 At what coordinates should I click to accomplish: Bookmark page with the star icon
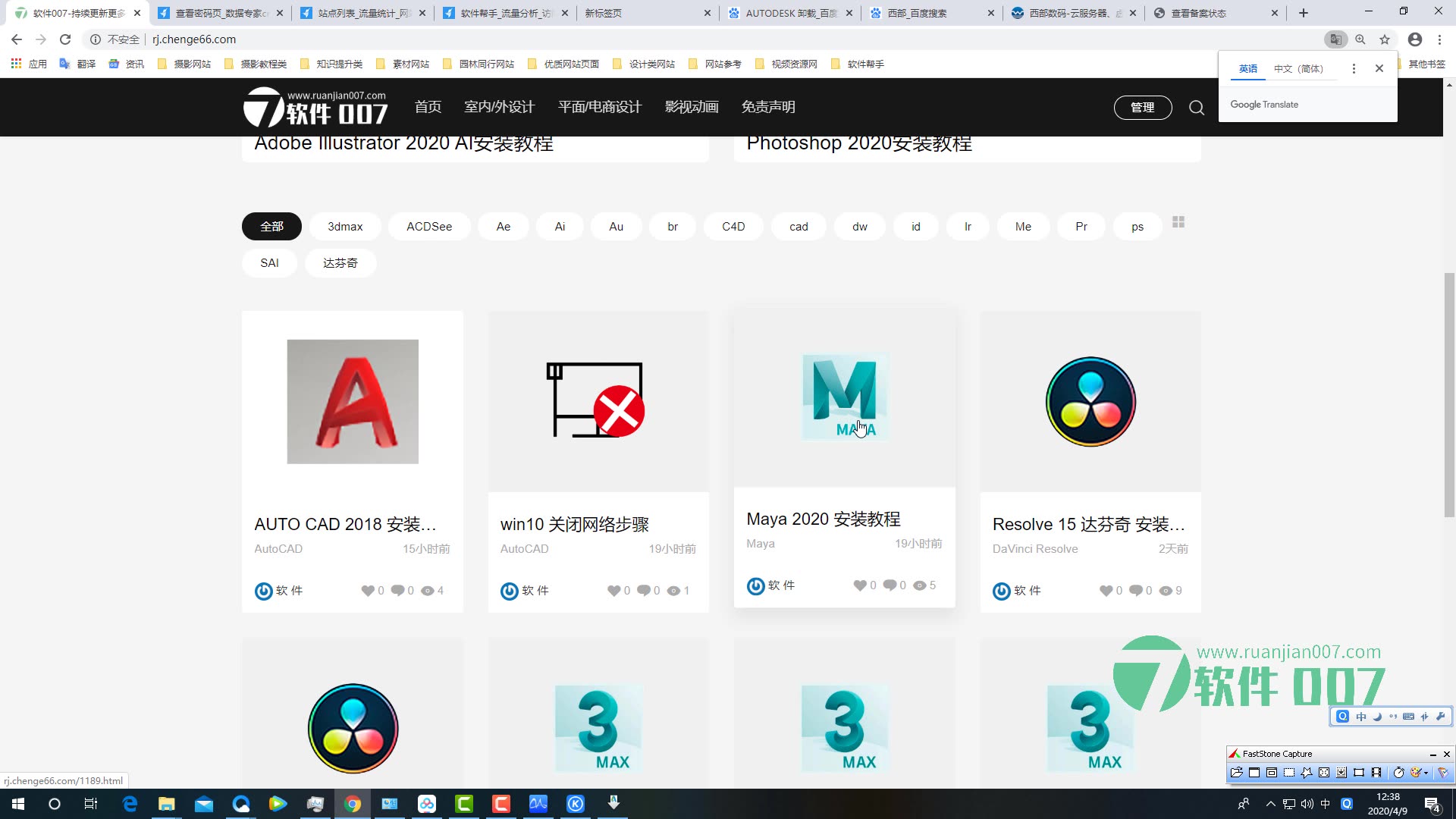[1385, 39]
